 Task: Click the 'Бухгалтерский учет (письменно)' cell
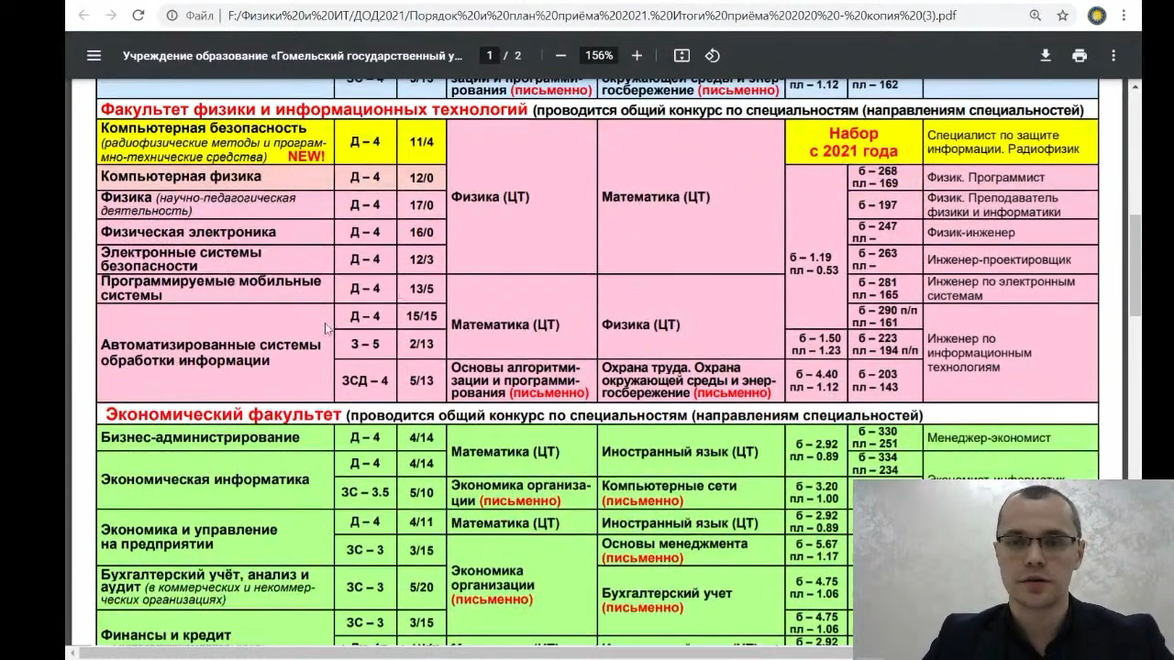(x=690, y=600)
